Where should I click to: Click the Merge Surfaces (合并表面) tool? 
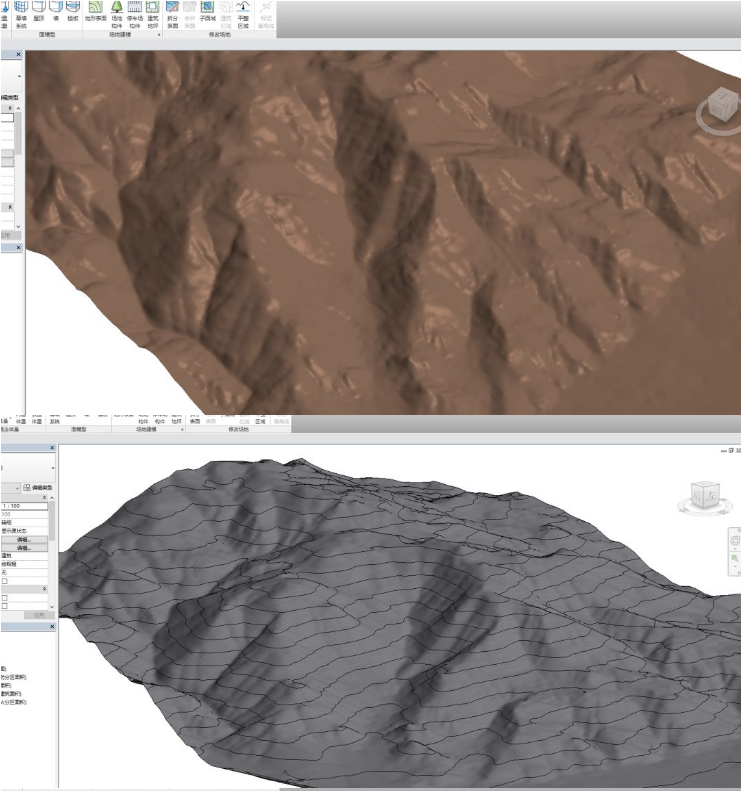[x=190, y=14]
